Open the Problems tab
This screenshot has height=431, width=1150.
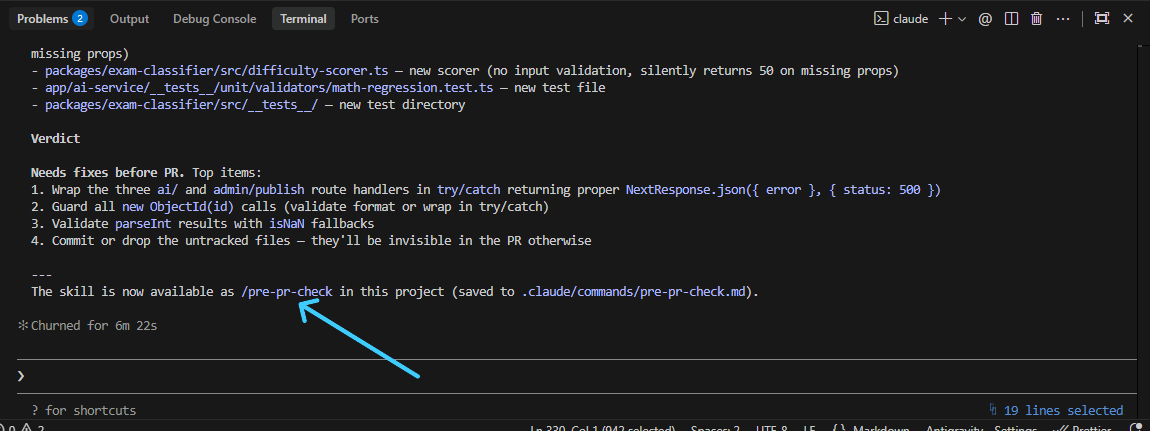point(51,19)
